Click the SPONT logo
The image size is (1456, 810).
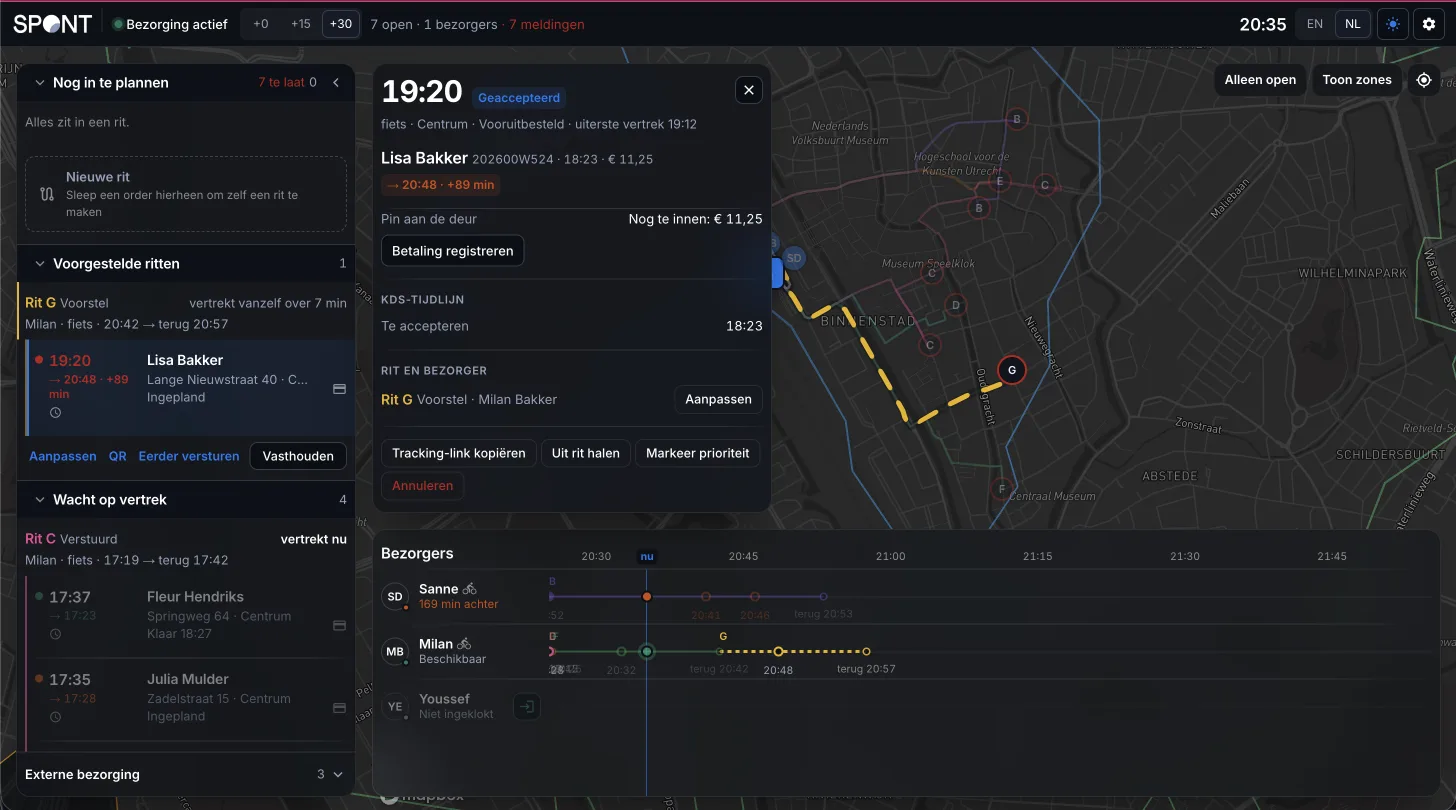[x=52, y=24]
